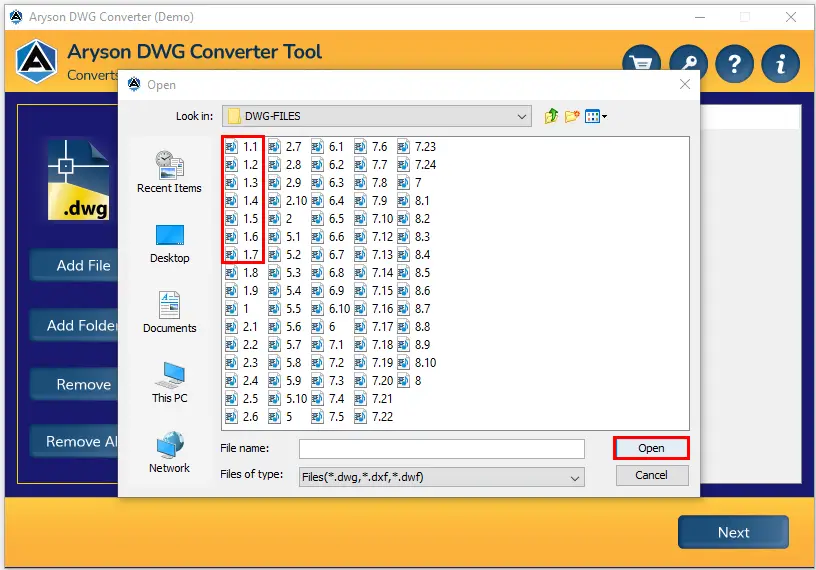Create new folder icon in Open dialog
The height and width of the screenshot is (570, 816).
571,116
